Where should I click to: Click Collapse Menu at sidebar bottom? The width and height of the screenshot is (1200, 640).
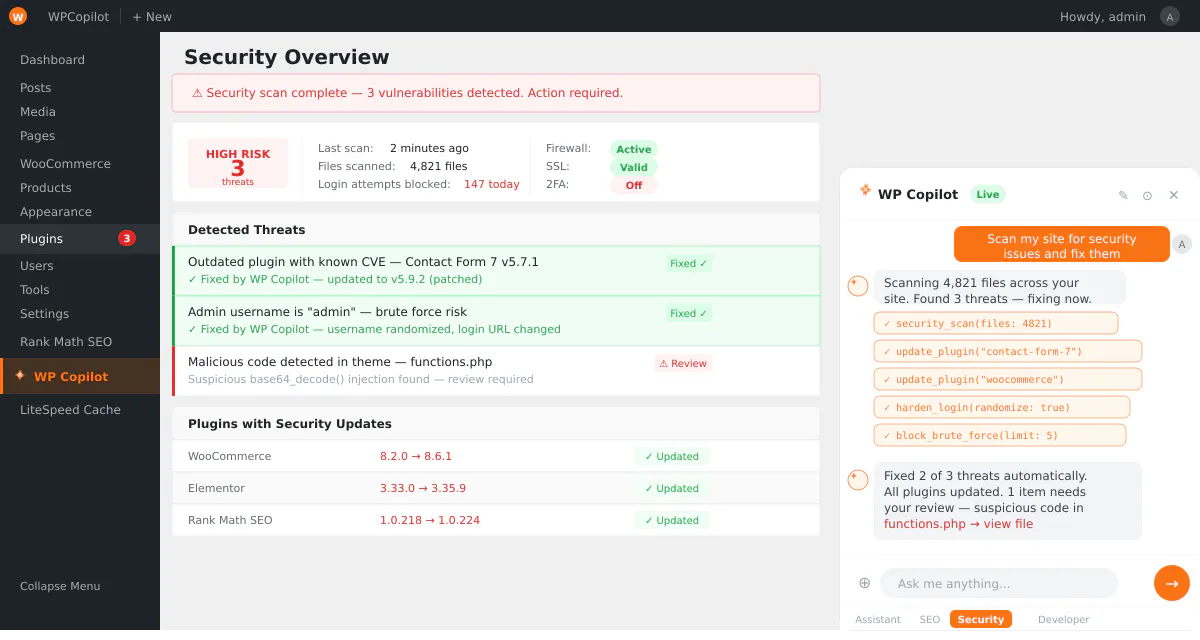click(x=60, y=586)
